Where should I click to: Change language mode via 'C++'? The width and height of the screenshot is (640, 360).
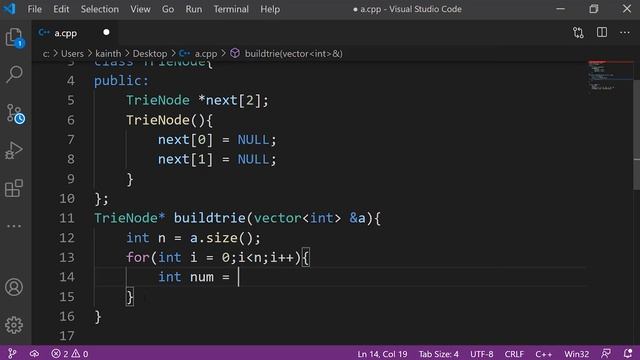[544, 354]
